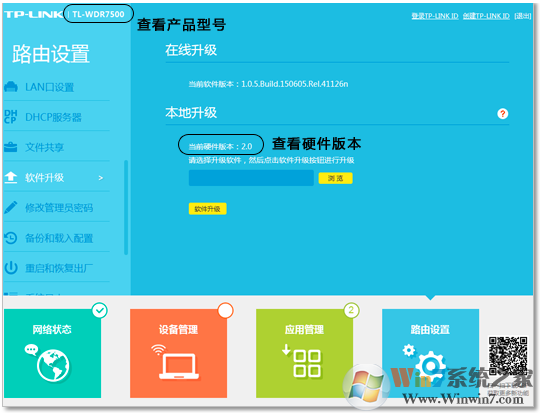Click the QR code image
The image size is (540, 413).
point(508,356)
